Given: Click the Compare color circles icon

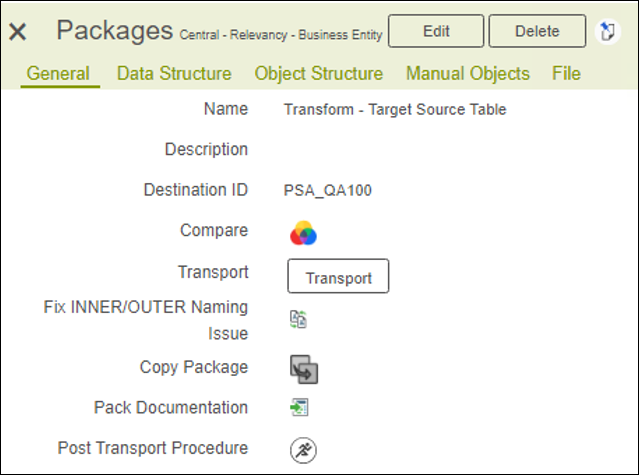Looking at the screenshot, I should click(303, 233).
